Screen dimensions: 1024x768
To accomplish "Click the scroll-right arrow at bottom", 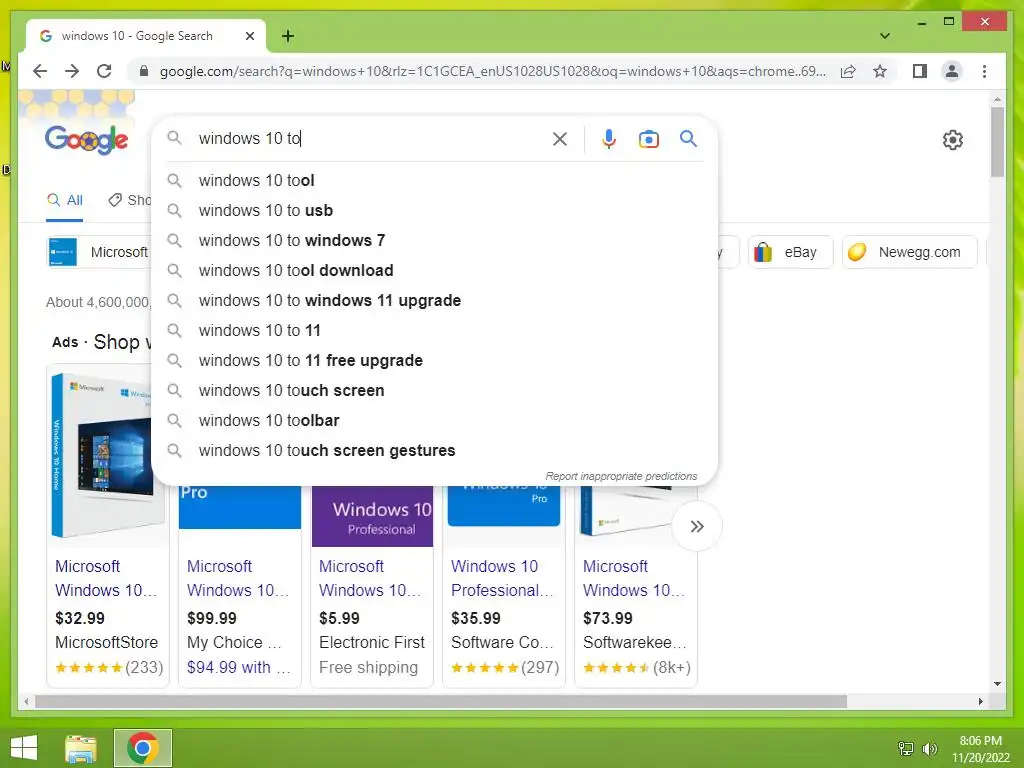I will (x=980, y=702).
